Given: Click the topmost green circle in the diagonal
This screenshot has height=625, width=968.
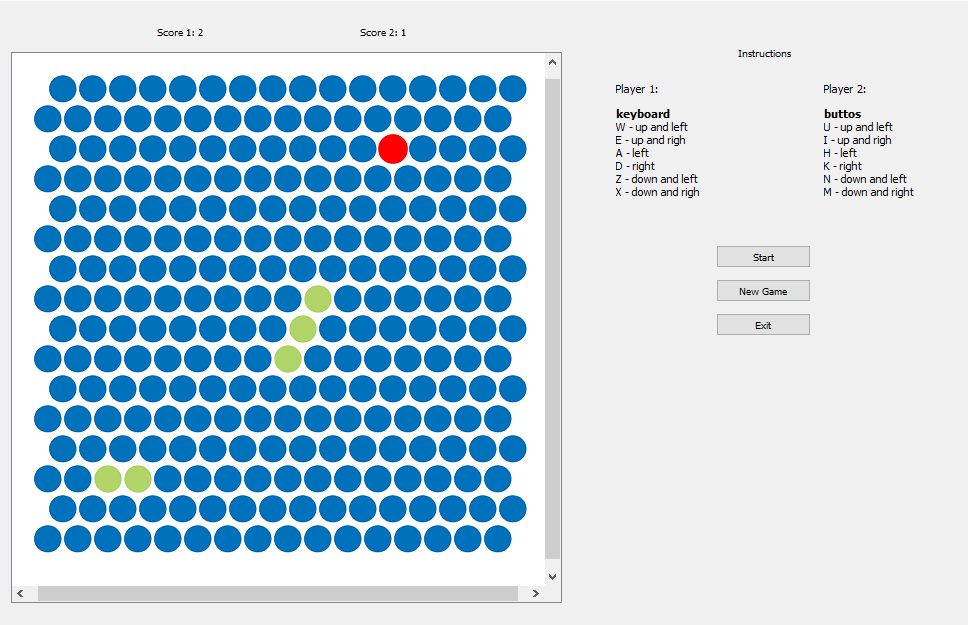Looking at the screenshot, I should 317,299.
